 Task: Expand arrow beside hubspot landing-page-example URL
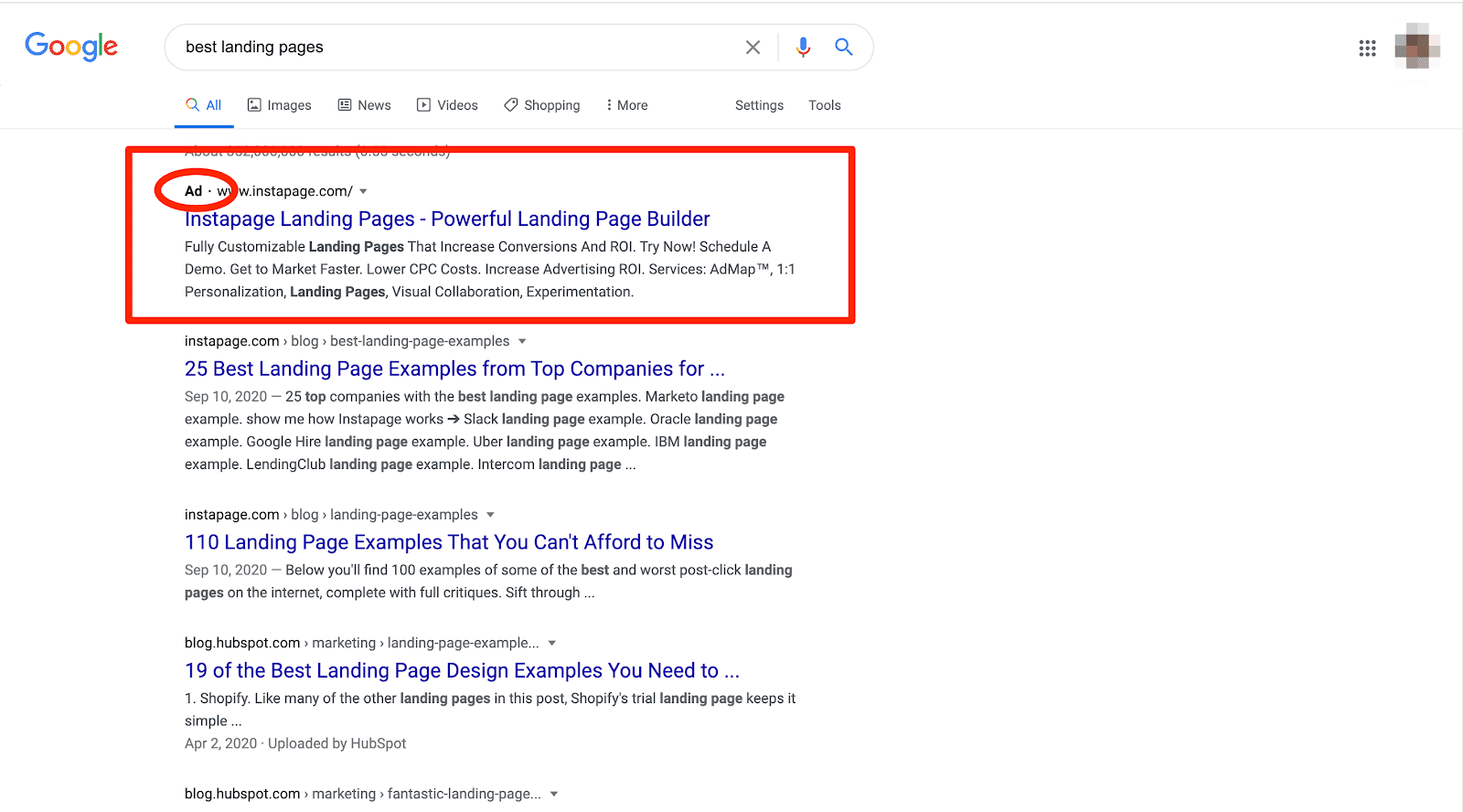pyautogui.click(x=552, y=643)
